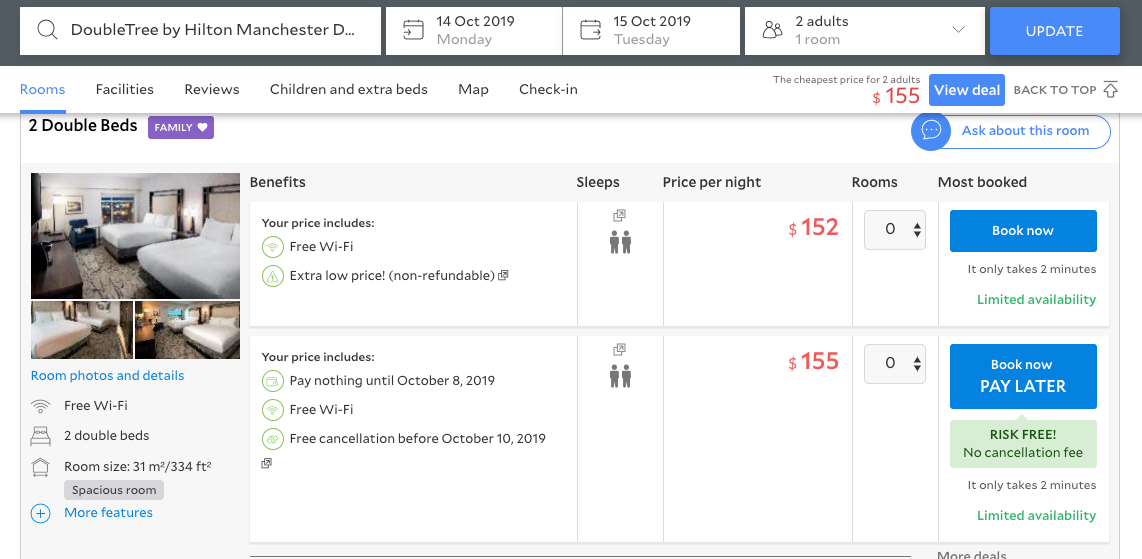
Task: Click the guests people icon
Action: (x=772, y=30)
